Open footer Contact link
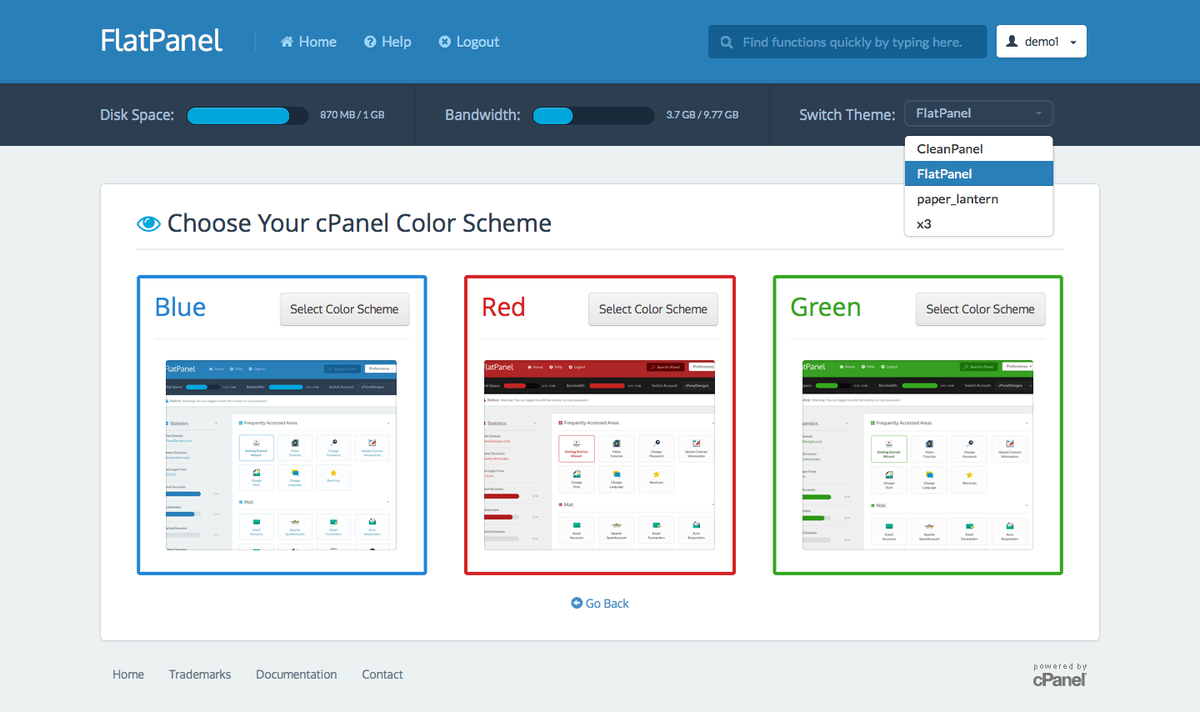 [x=382, y=674]
